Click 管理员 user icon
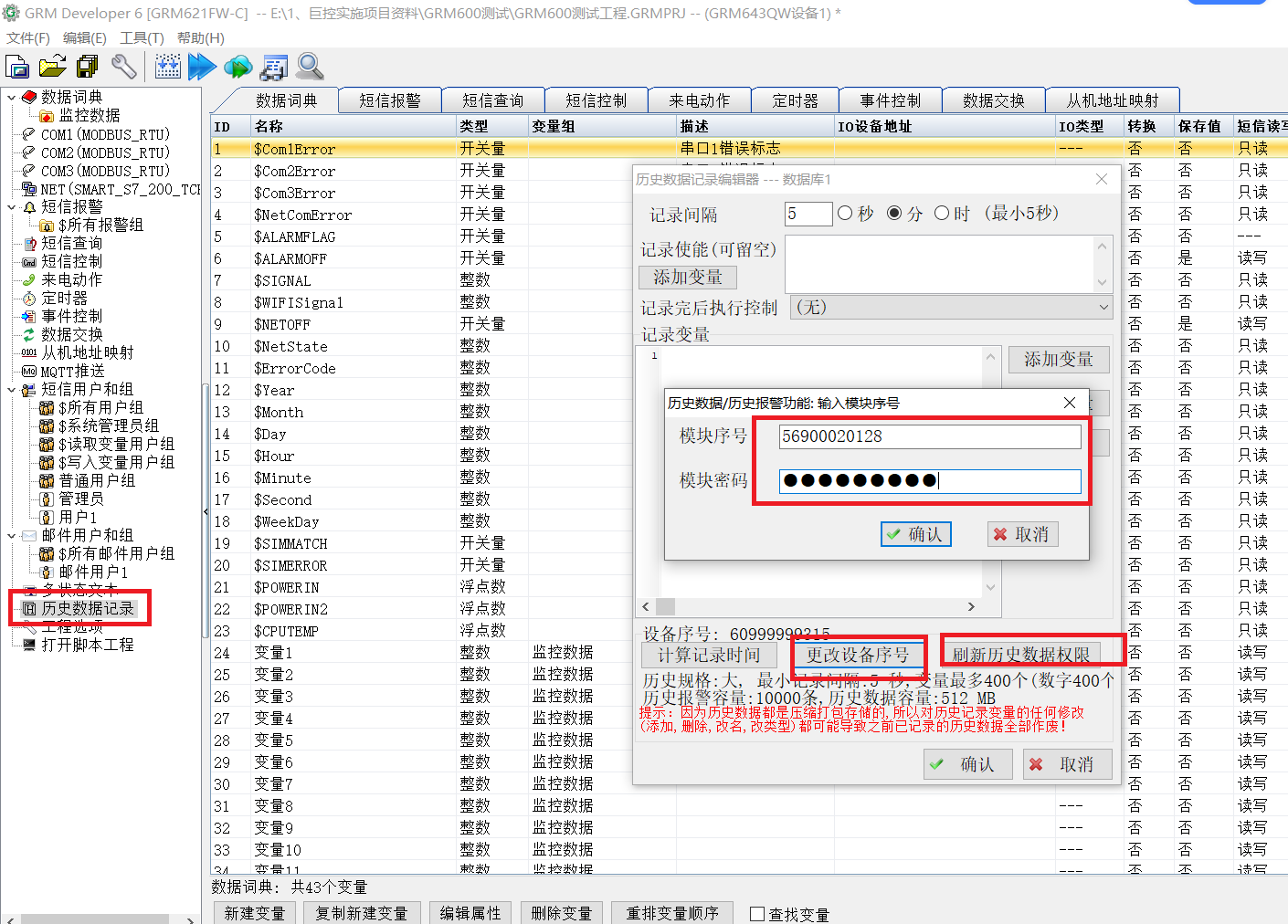1288x924 pixels. point(47,499)
